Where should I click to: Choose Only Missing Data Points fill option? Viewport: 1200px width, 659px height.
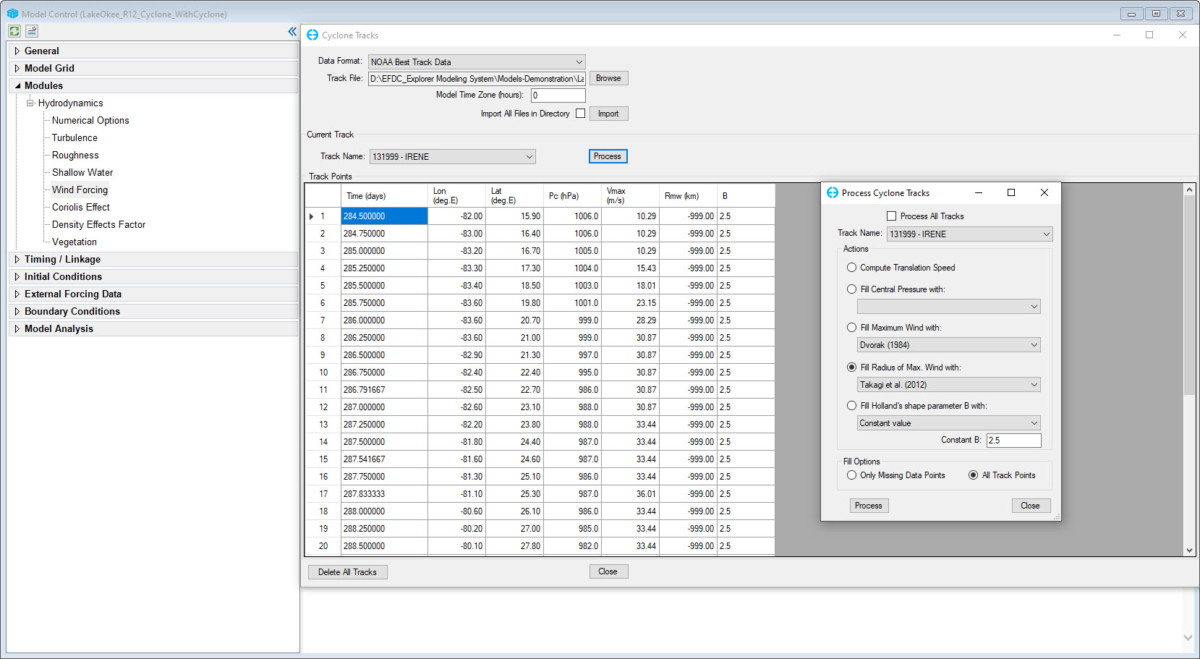[x=852, y=475]
